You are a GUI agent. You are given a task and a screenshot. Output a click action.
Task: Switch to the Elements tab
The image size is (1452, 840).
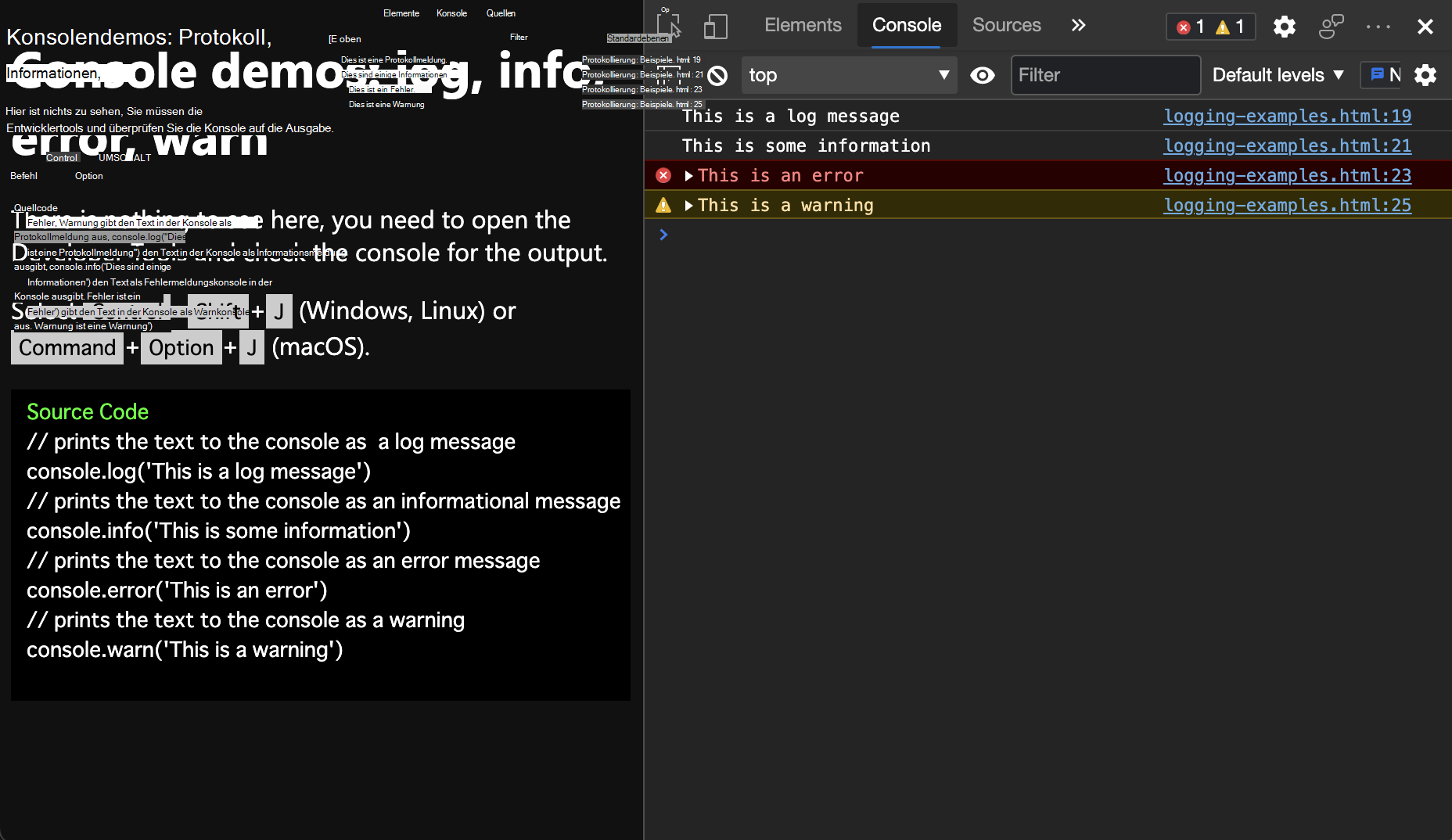803,25
